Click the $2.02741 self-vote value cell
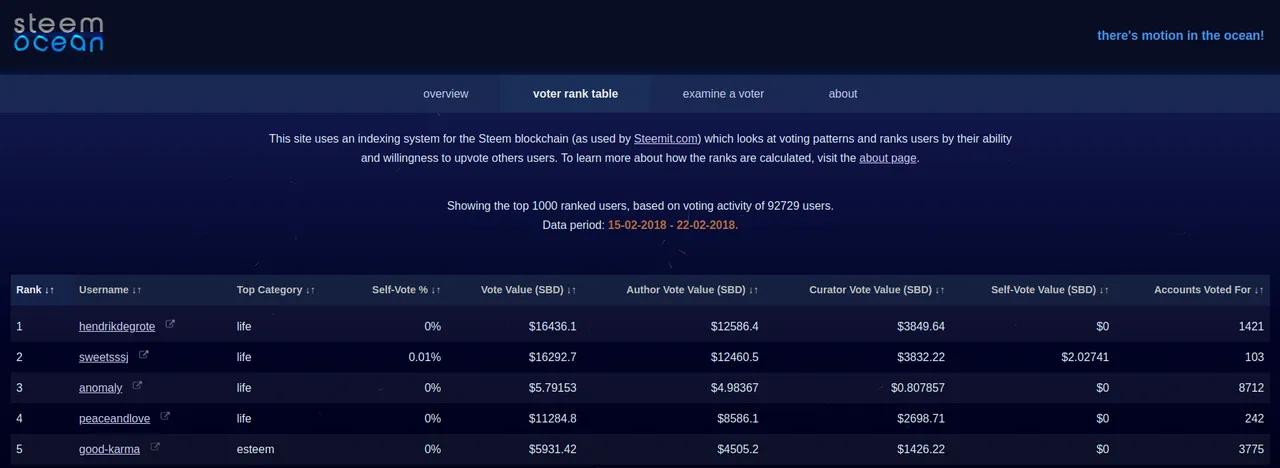The image size is (1280, 468). 1085,357
